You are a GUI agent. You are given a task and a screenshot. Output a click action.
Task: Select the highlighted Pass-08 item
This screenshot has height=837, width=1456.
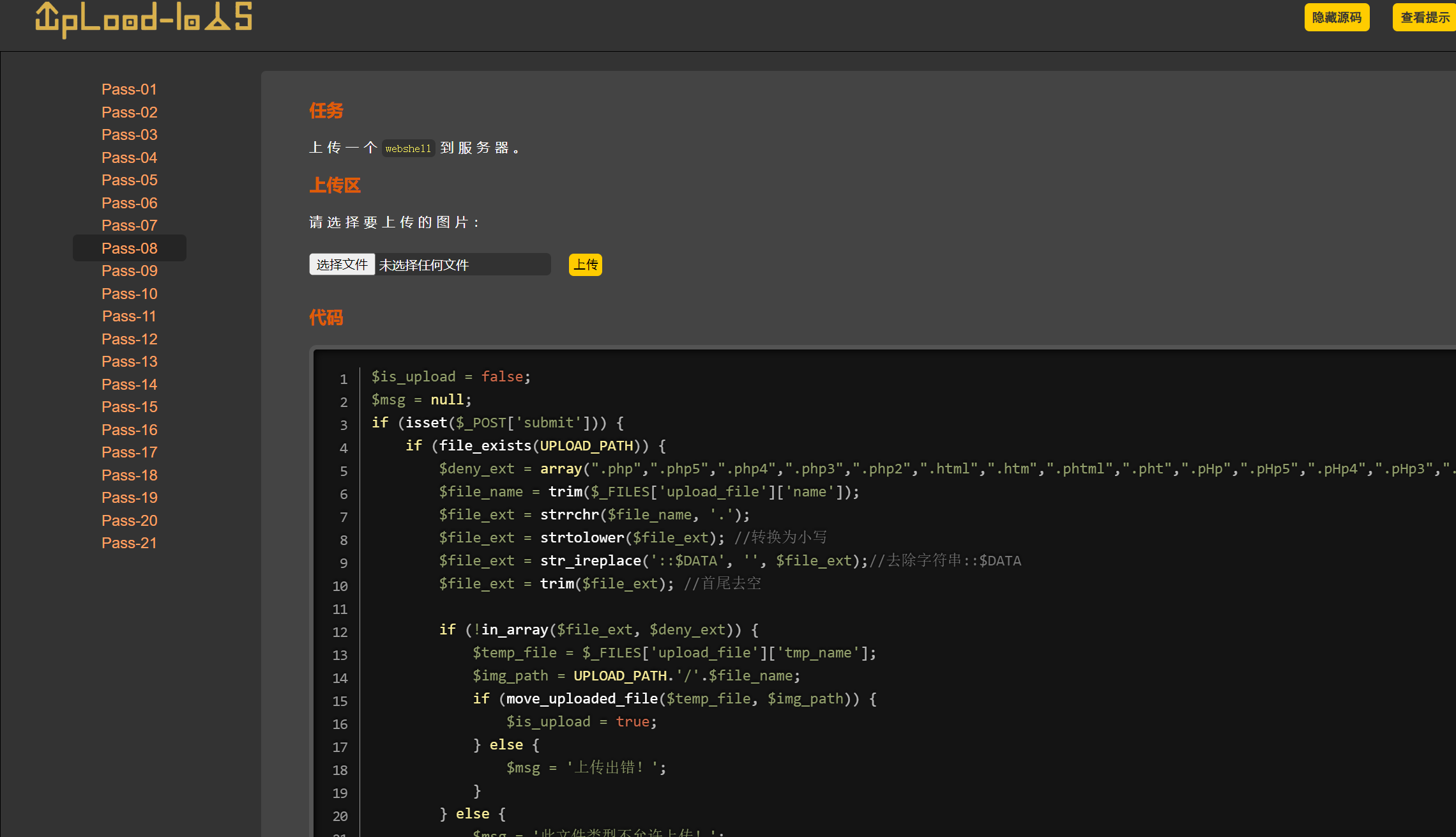(x=129, y=248)
